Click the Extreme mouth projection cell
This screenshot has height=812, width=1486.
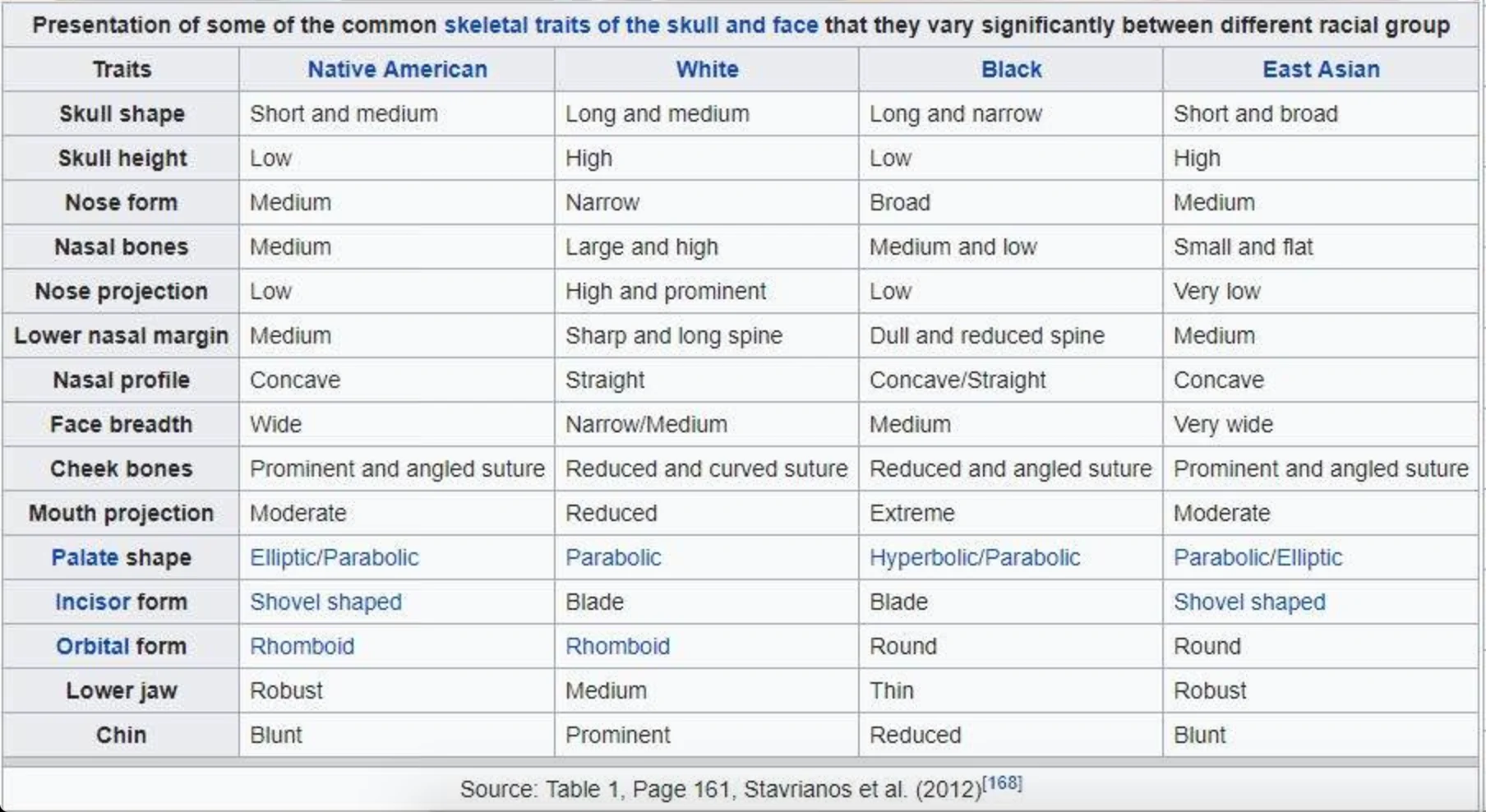point(1011,513)
